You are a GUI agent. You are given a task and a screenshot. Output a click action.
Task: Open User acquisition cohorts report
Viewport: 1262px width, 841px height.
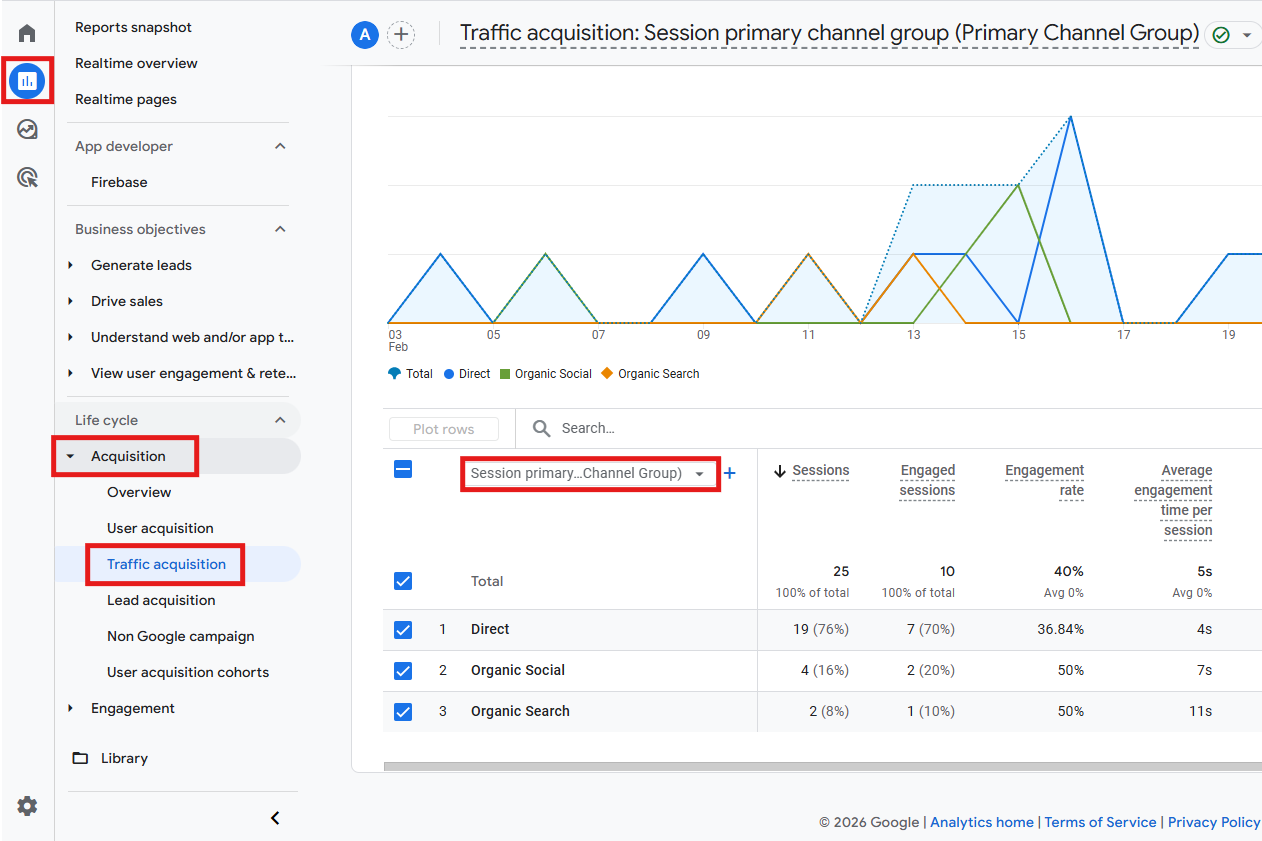(x=188, y=672)
